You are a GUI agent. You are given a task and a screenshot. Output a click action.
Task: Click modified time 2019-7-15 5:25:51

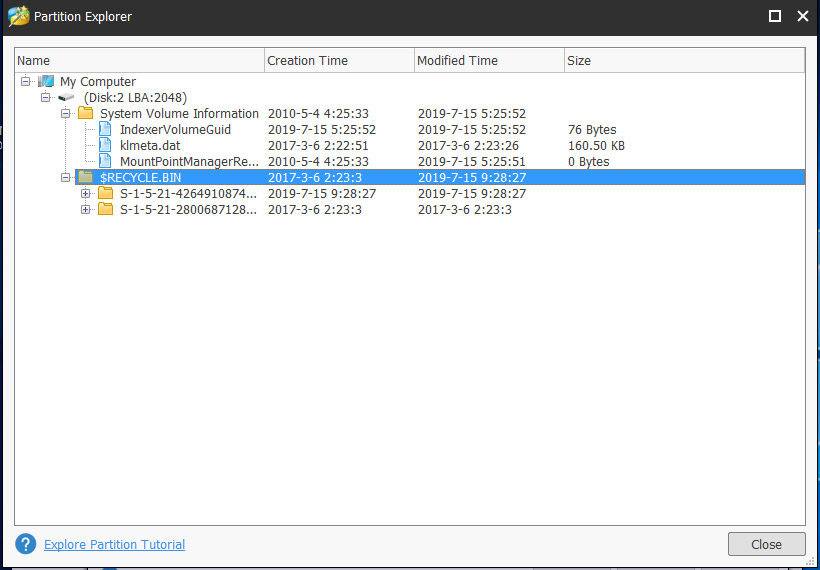pyautogui.click(x=472, y=162)
